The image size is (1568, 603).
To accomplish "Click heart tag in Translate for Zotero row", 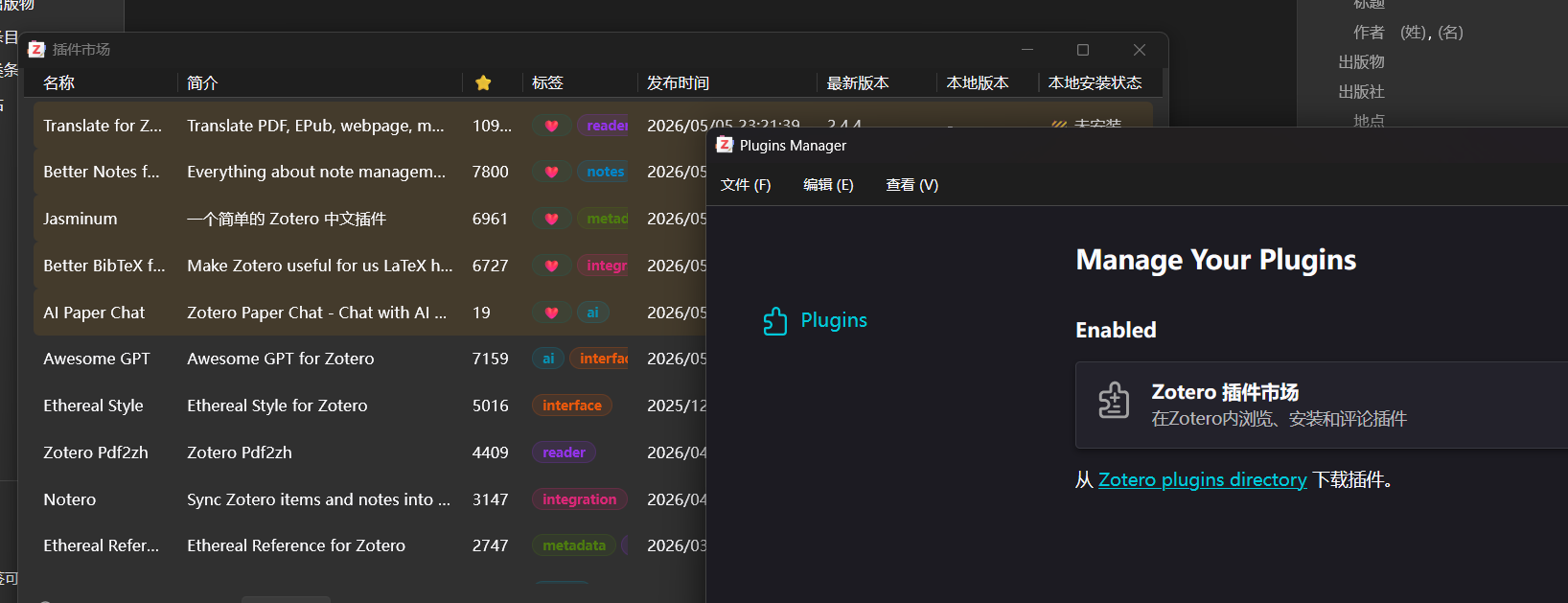I will 551,126.
